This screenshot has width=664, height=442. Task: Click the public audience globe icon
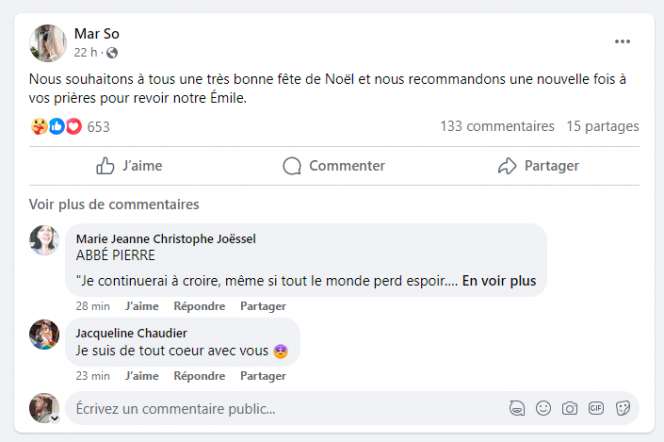(111, 52)
